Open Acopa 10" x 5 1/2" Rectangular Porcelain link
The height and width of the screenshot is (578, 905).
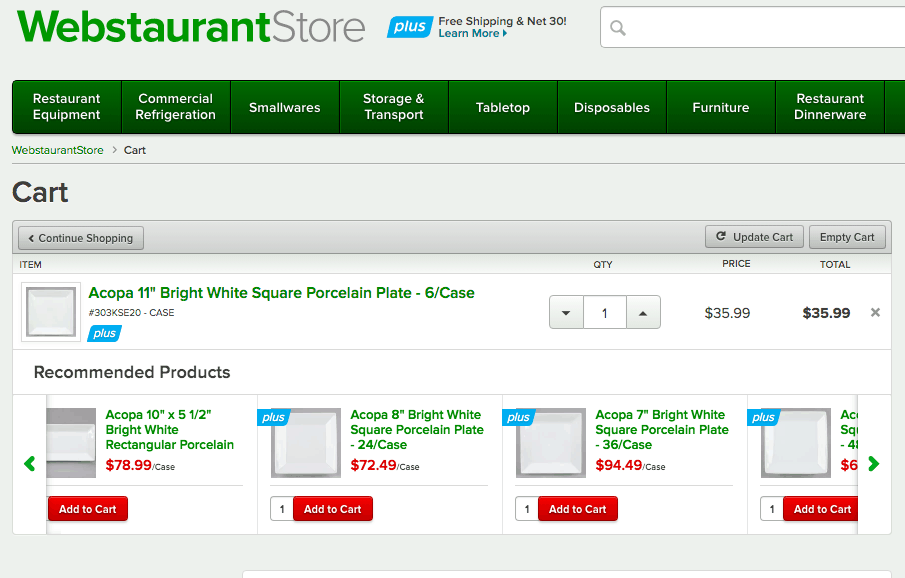tap(170, 430)
